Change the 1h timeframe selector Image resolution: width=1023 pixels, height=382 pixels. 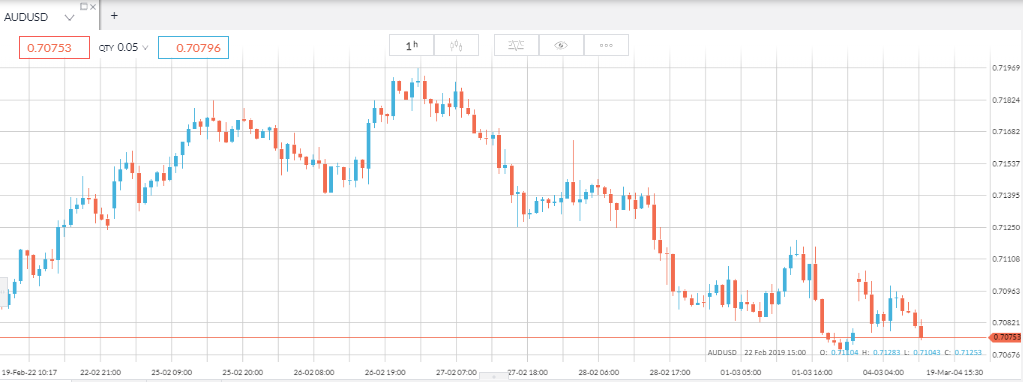click(x=412, y=45)
